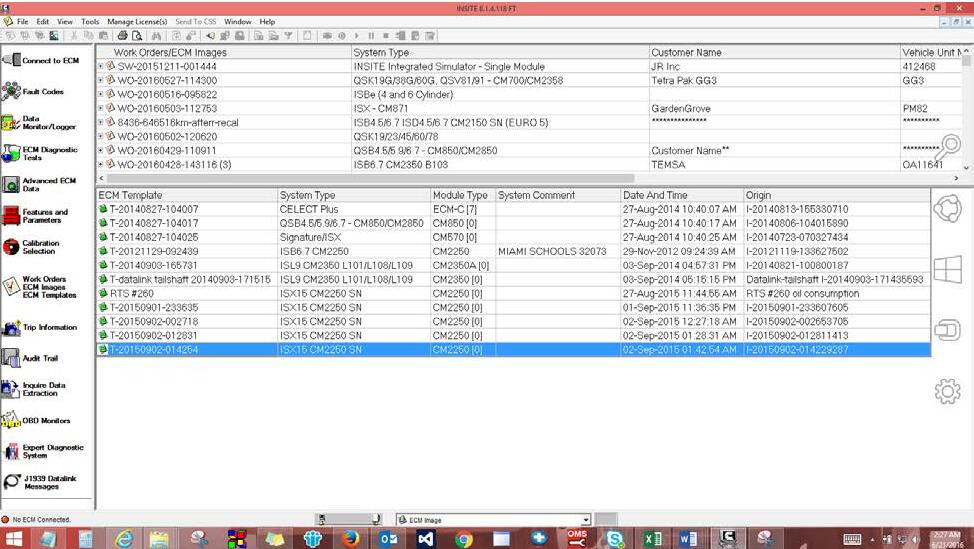The width and height of the screenshot is (974, 549).
Task: Open Expert Diagnostic System
Action: point(43,451)
